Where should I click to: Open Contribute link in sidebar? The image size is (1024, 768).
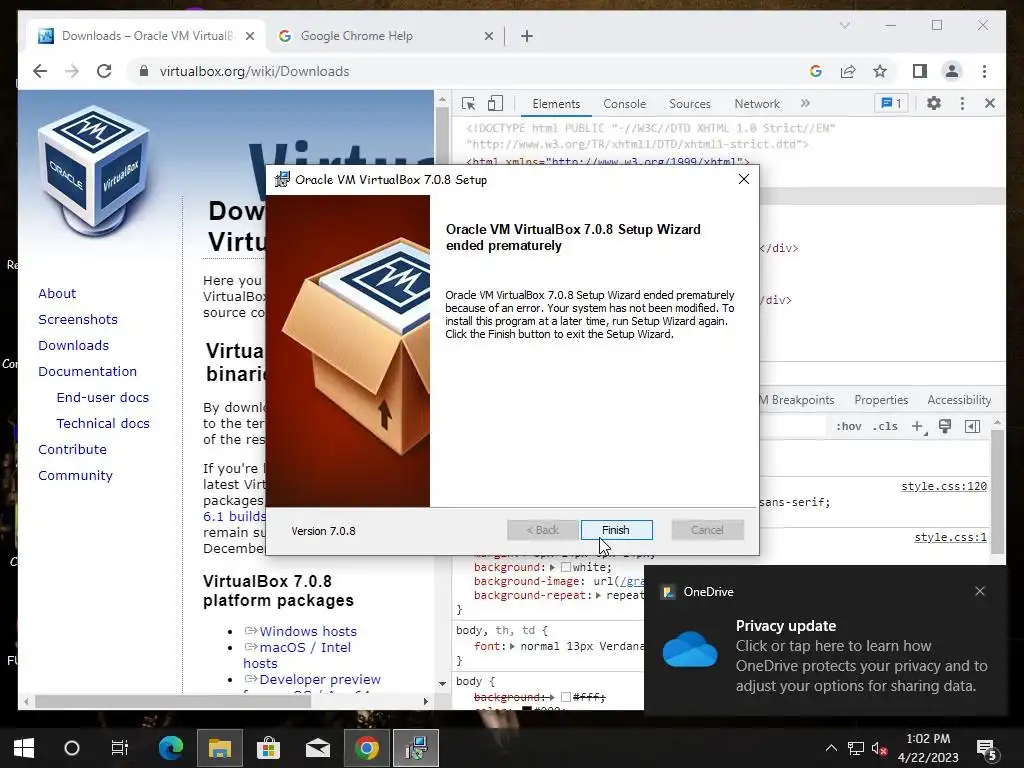pos(72,449)
